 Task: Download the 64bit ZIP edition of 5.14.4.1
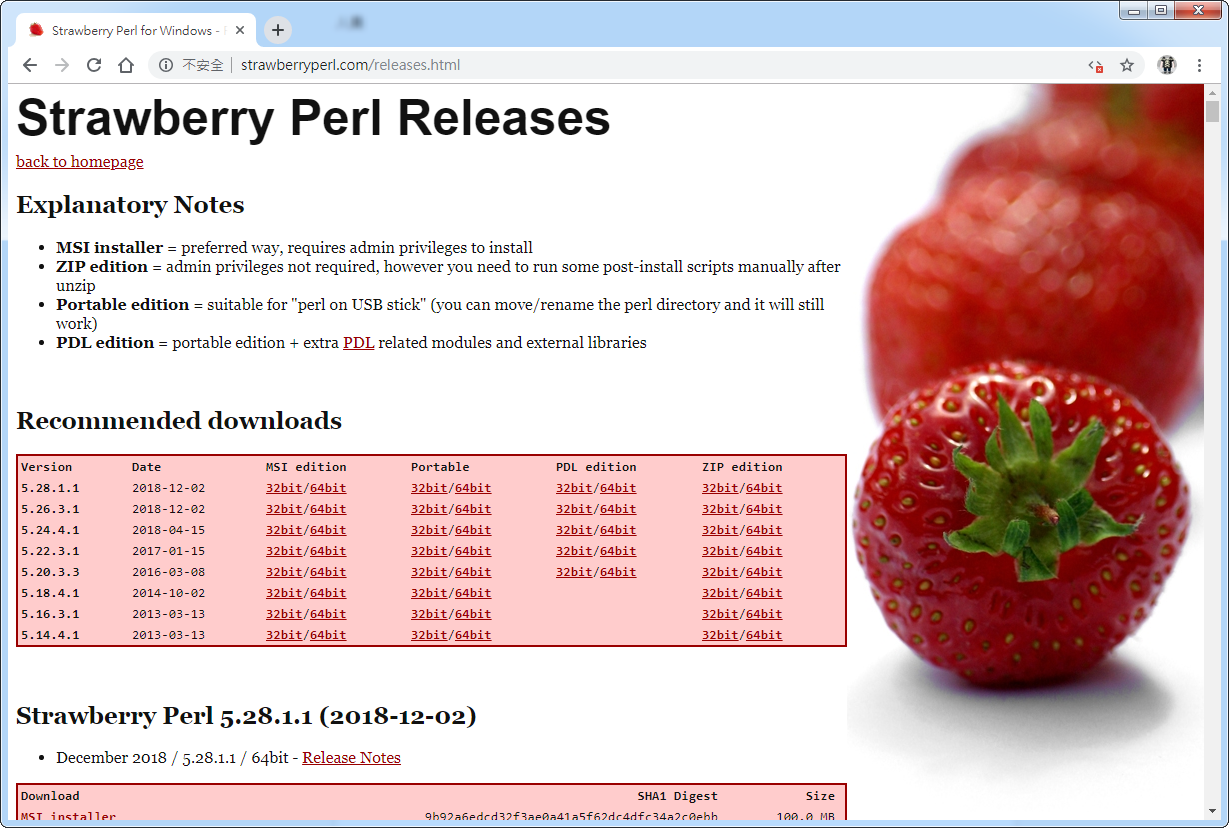[763, 634]
